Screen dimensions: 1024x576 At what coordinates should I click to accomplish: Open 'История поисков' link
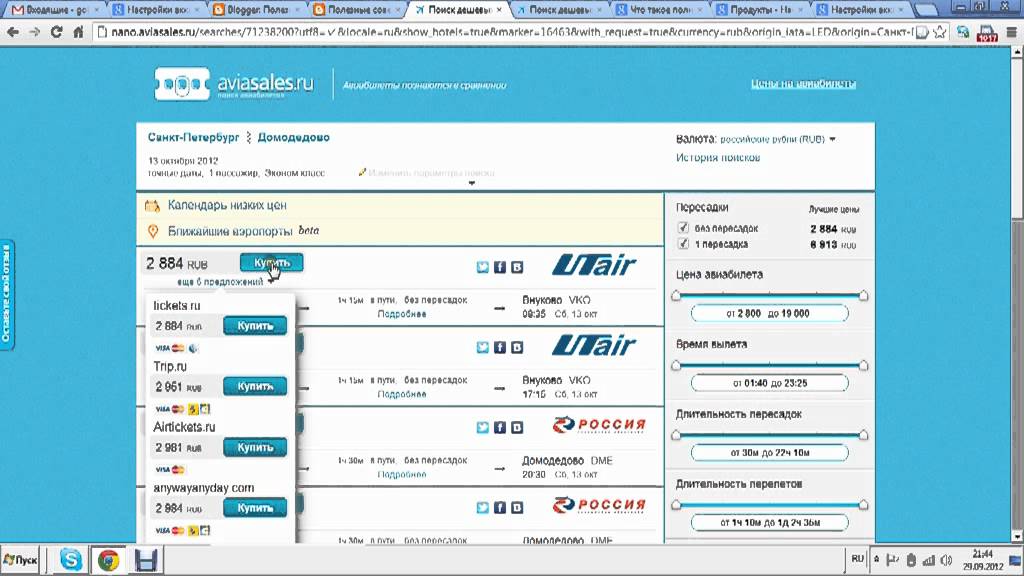(x=718, y=157)
